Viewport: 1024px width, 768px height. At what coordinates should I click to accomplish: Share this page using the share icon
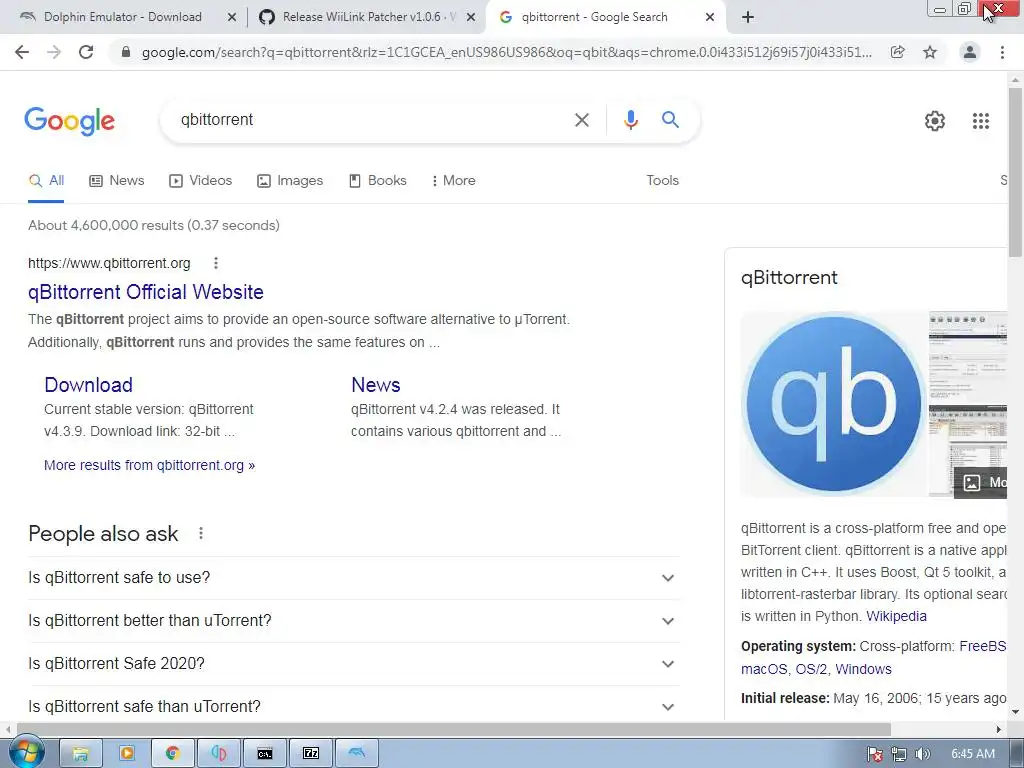(898, 52)
